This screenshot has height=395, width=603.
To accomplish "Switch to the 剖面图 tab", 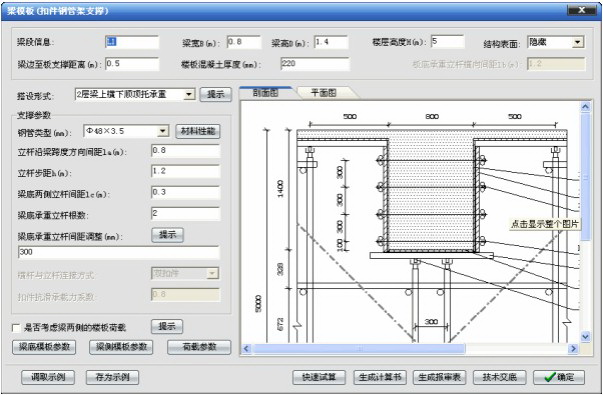I will click(x=266, y=93).
